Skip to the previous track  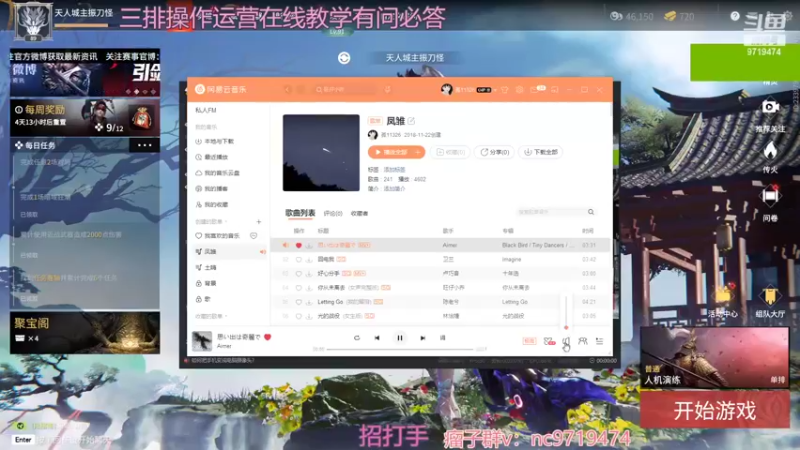click(x=377, y=338)
